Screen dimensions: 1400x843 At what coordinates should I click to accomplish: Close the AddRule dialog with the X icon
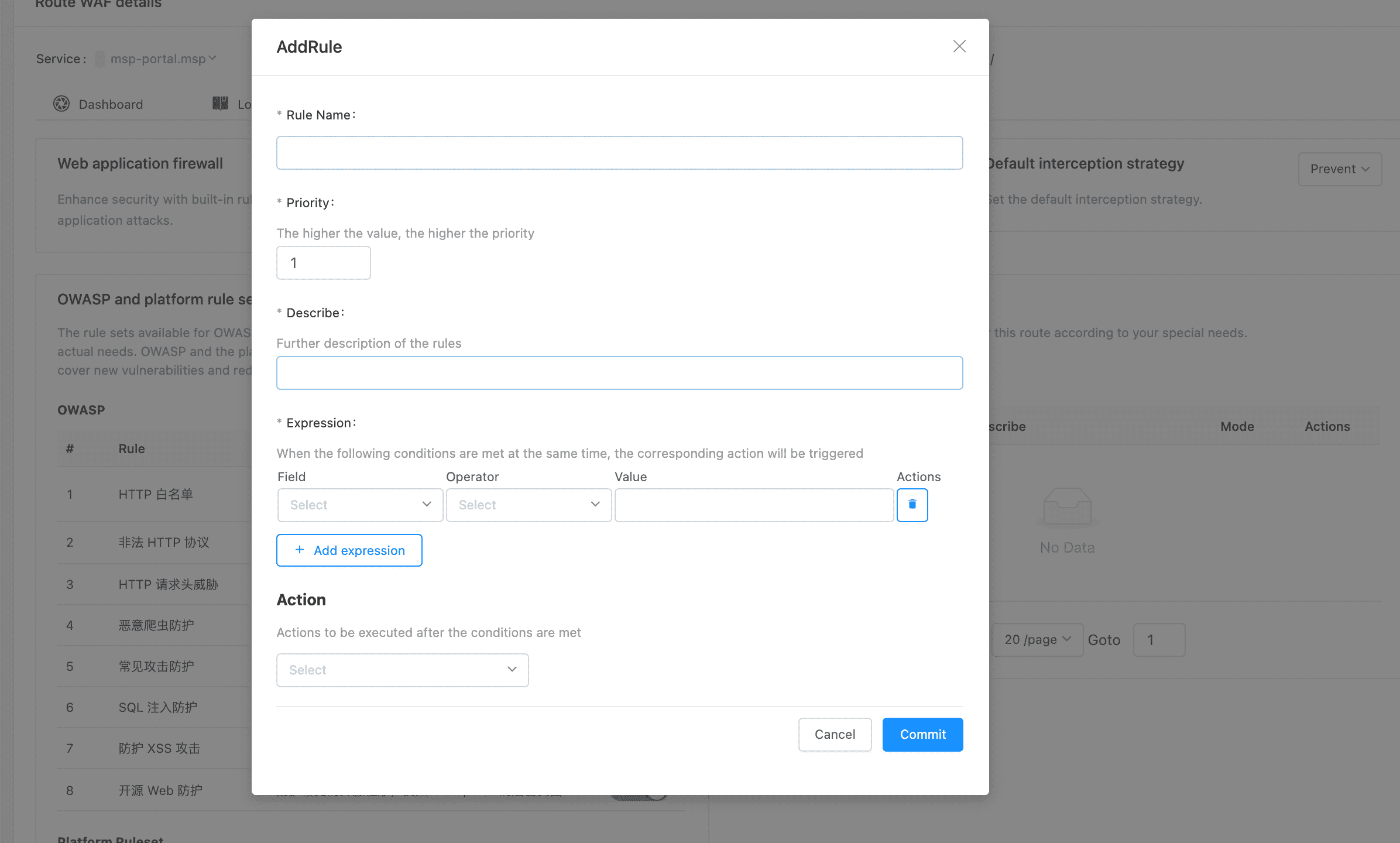959,46
